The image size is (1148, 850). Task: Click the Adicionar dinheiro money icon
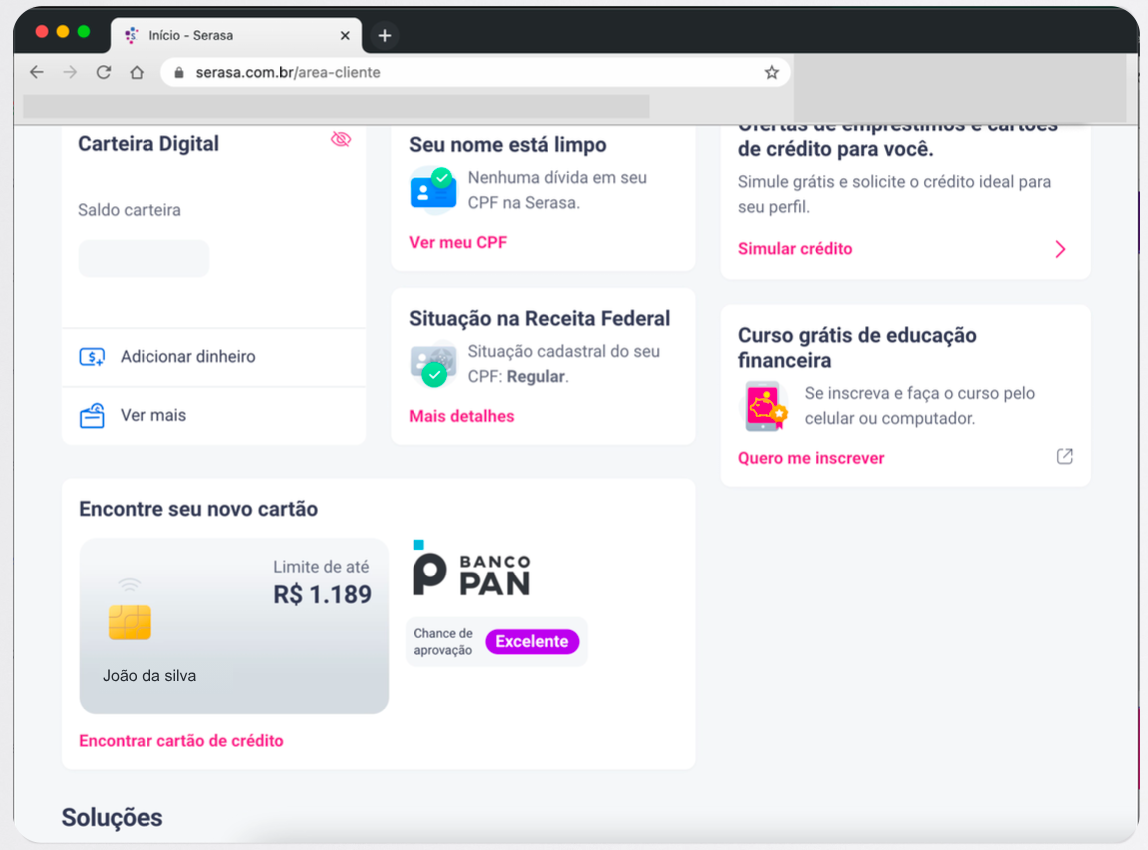coord(92,357)
